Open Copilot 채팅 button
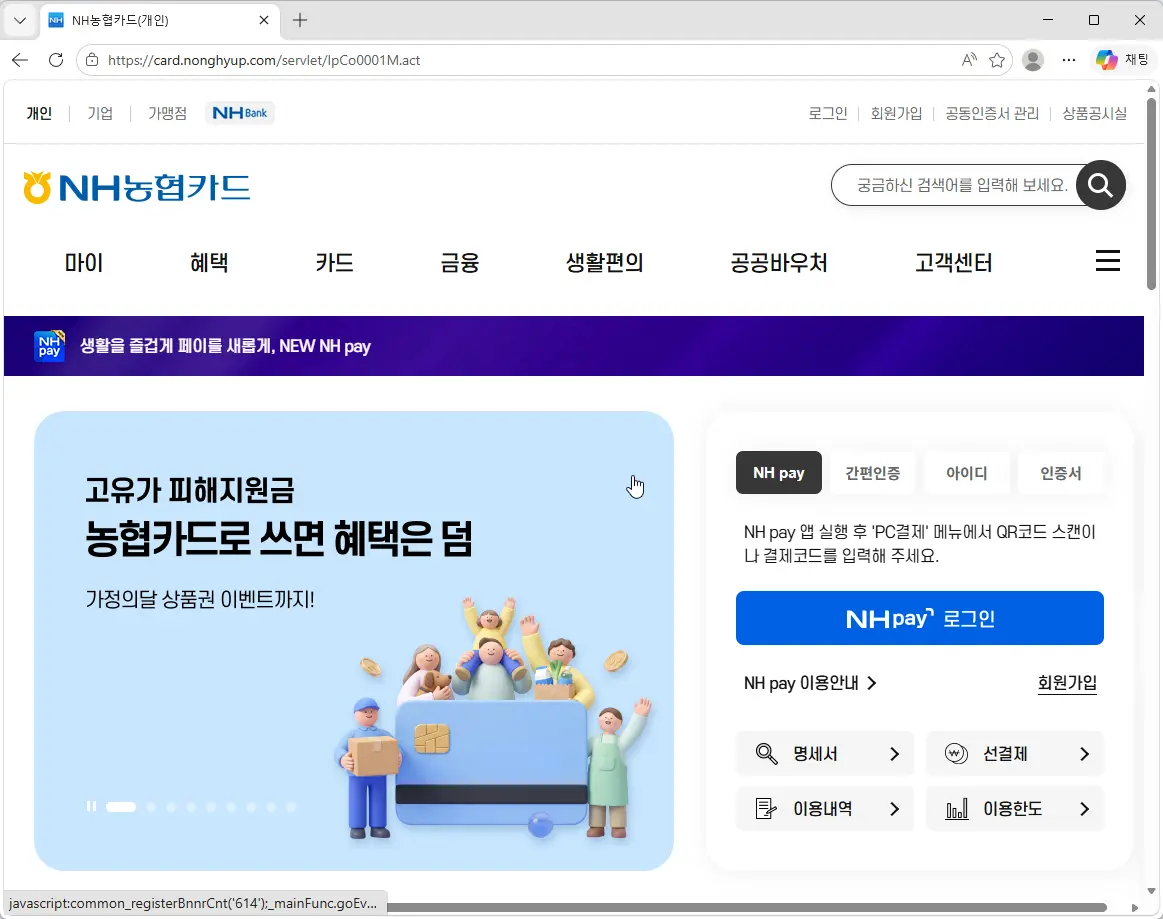This screenshot has height=919, width=1163. point(1122,60)
